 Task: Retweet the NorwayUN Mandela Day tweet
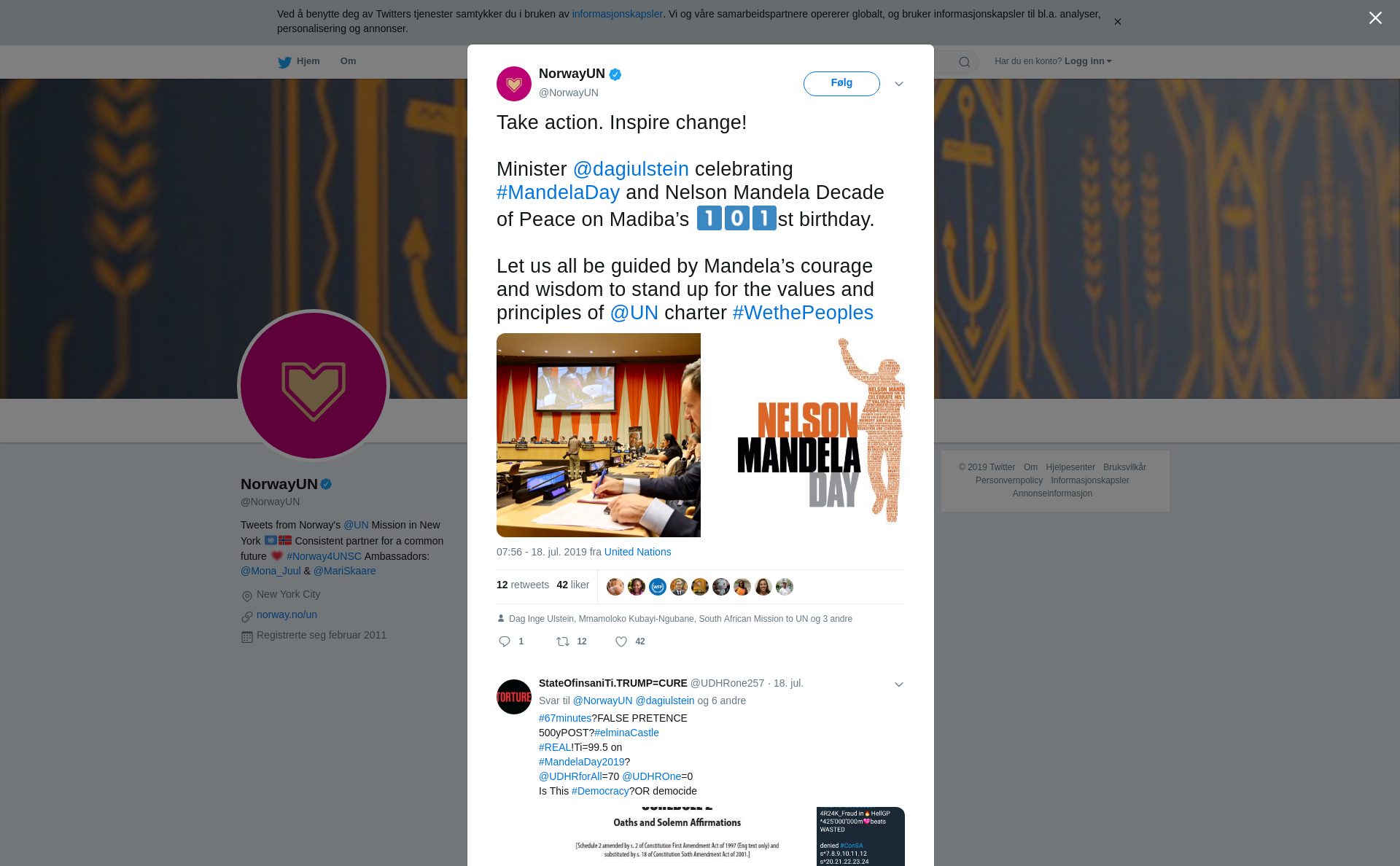(563, 641)
